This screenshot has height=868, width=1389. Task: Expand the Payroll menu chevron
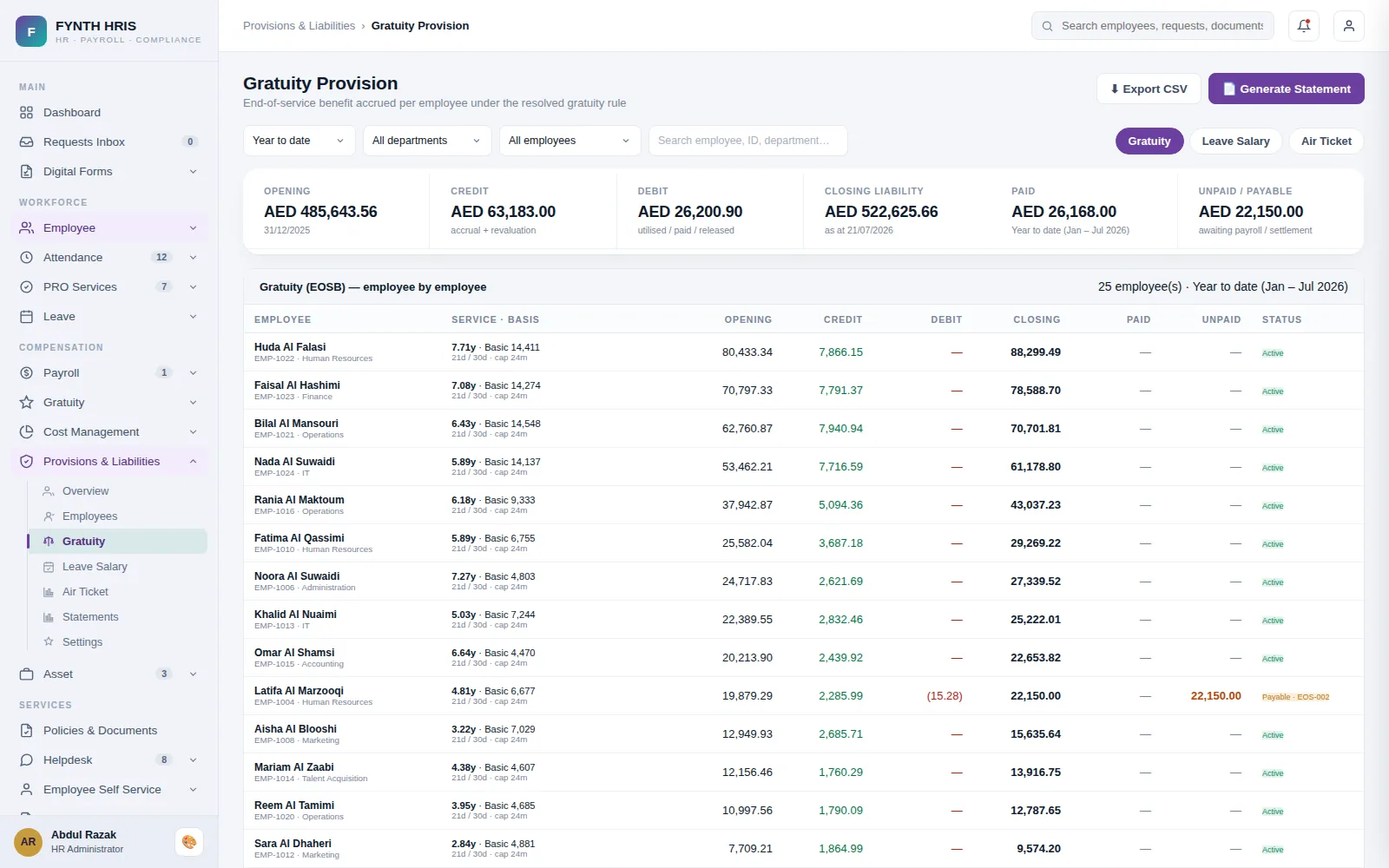193,373
